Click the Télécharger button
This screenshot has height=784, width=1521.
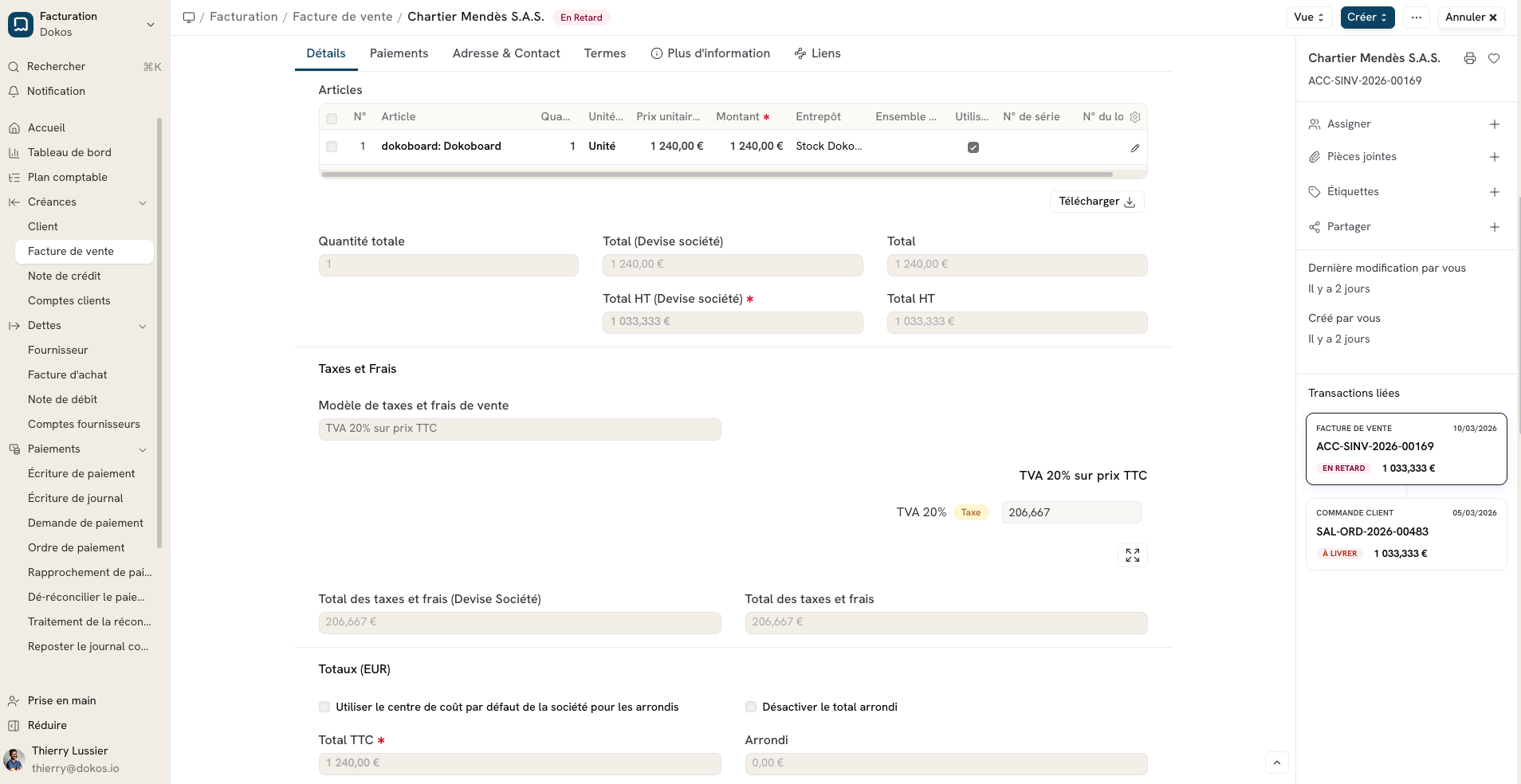coord(1097,201)
